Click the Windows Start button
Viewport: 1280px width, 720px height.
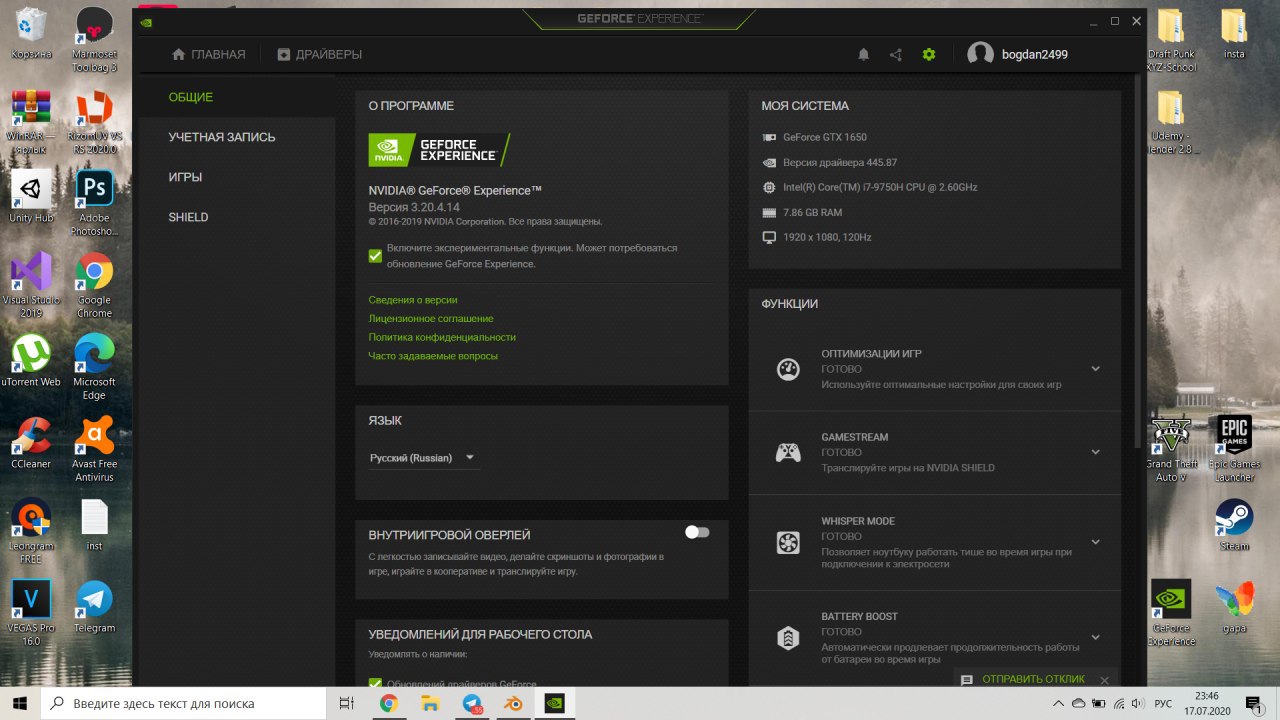click(20, 703)
